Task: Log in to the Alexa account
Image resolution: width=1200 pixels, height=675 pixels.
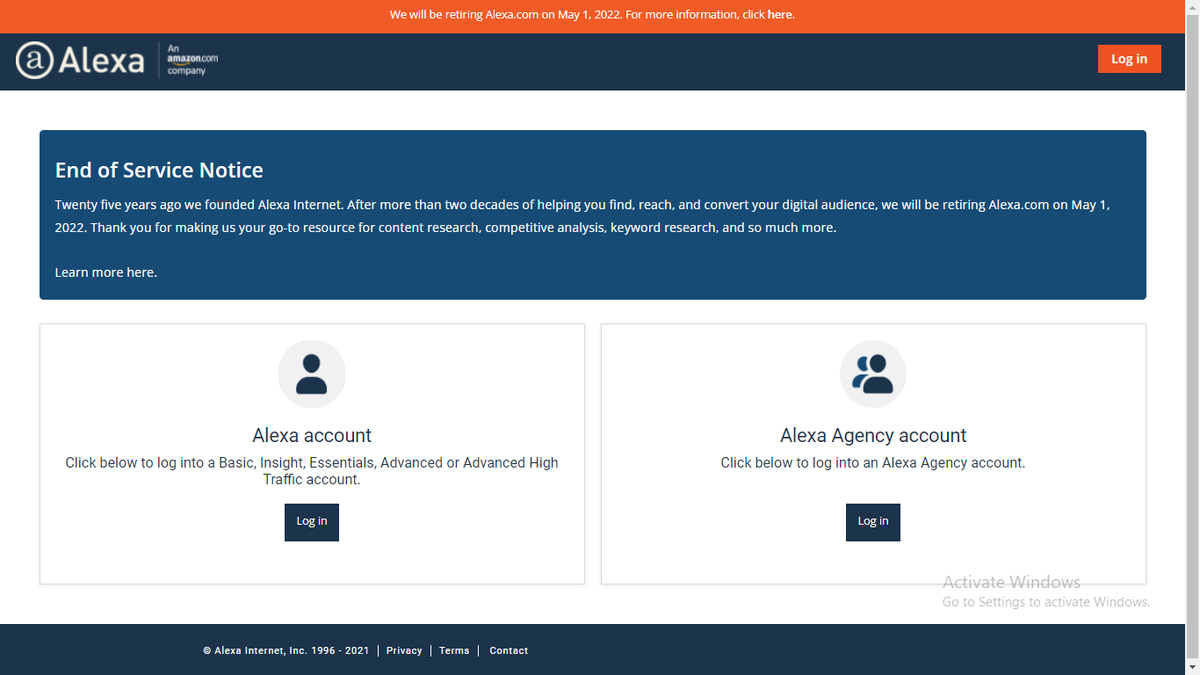Action: coord(312,521)
